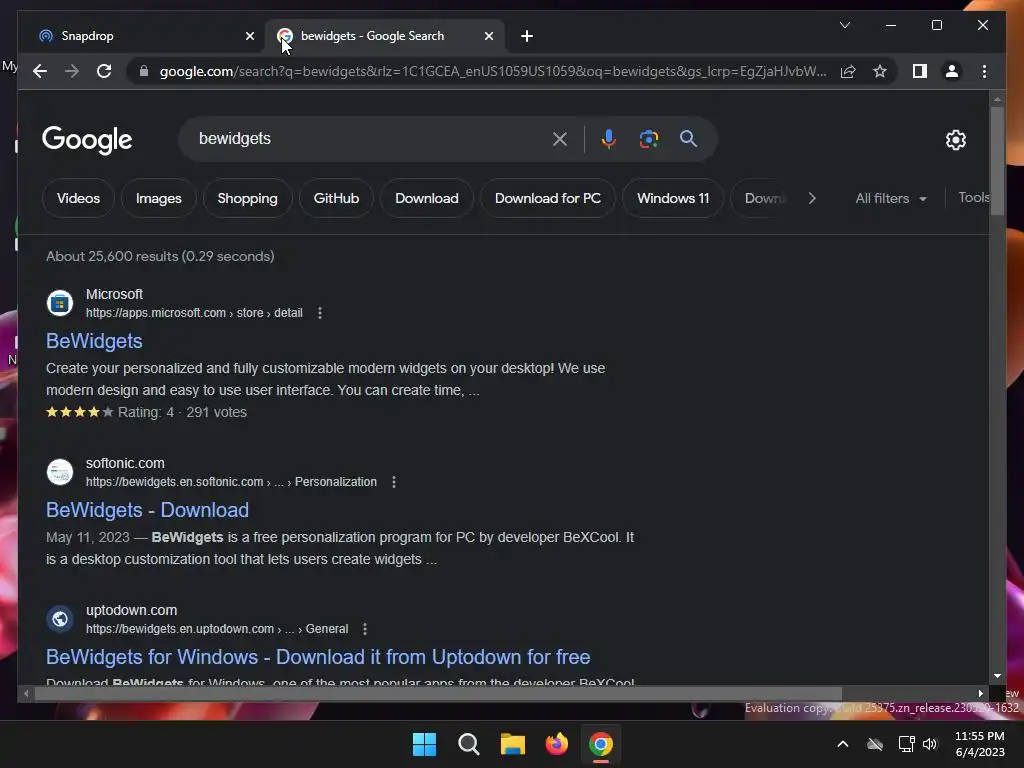Click the uptodown.com globe favicon

click(x=59, y=618)
